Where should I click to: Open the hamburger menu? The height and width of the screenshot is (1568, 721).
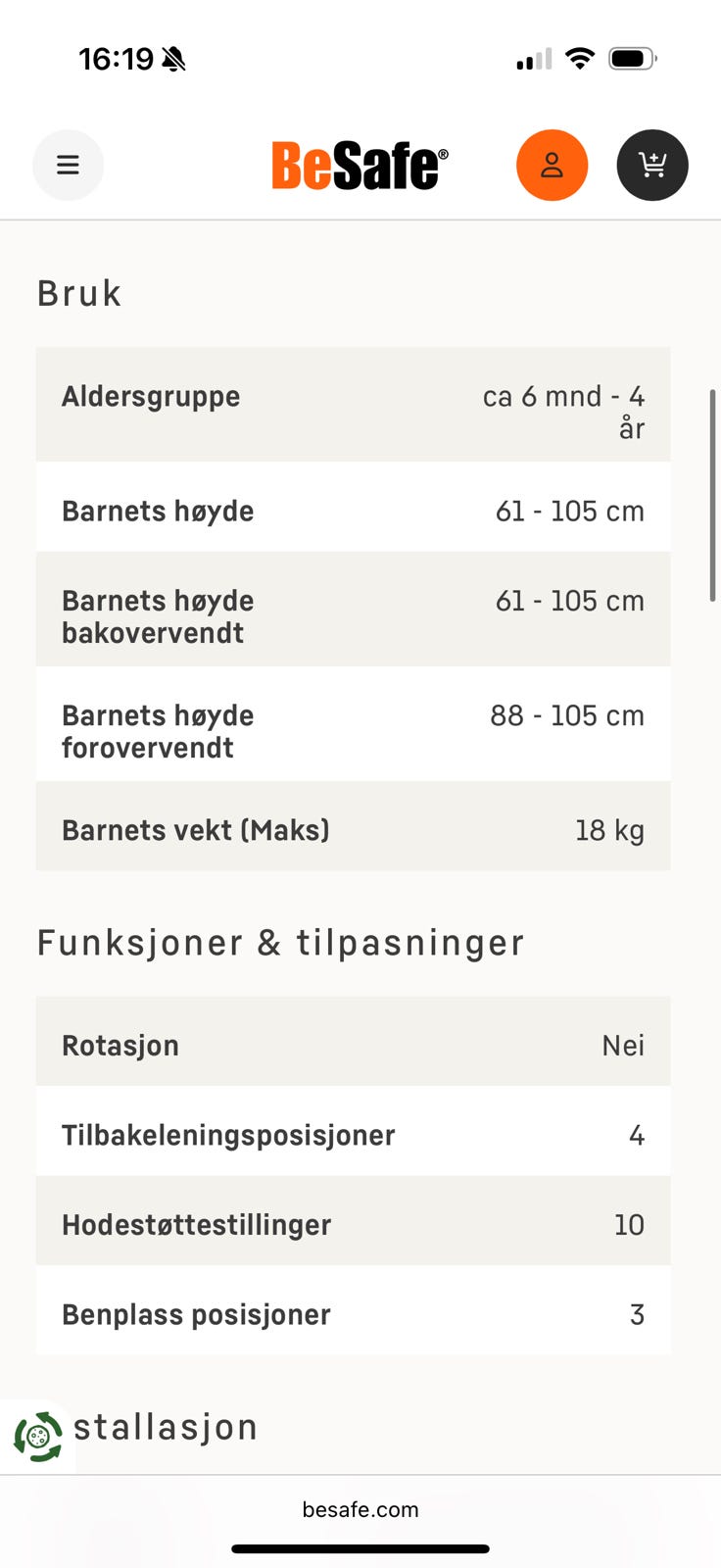click(x=68, y=165)
